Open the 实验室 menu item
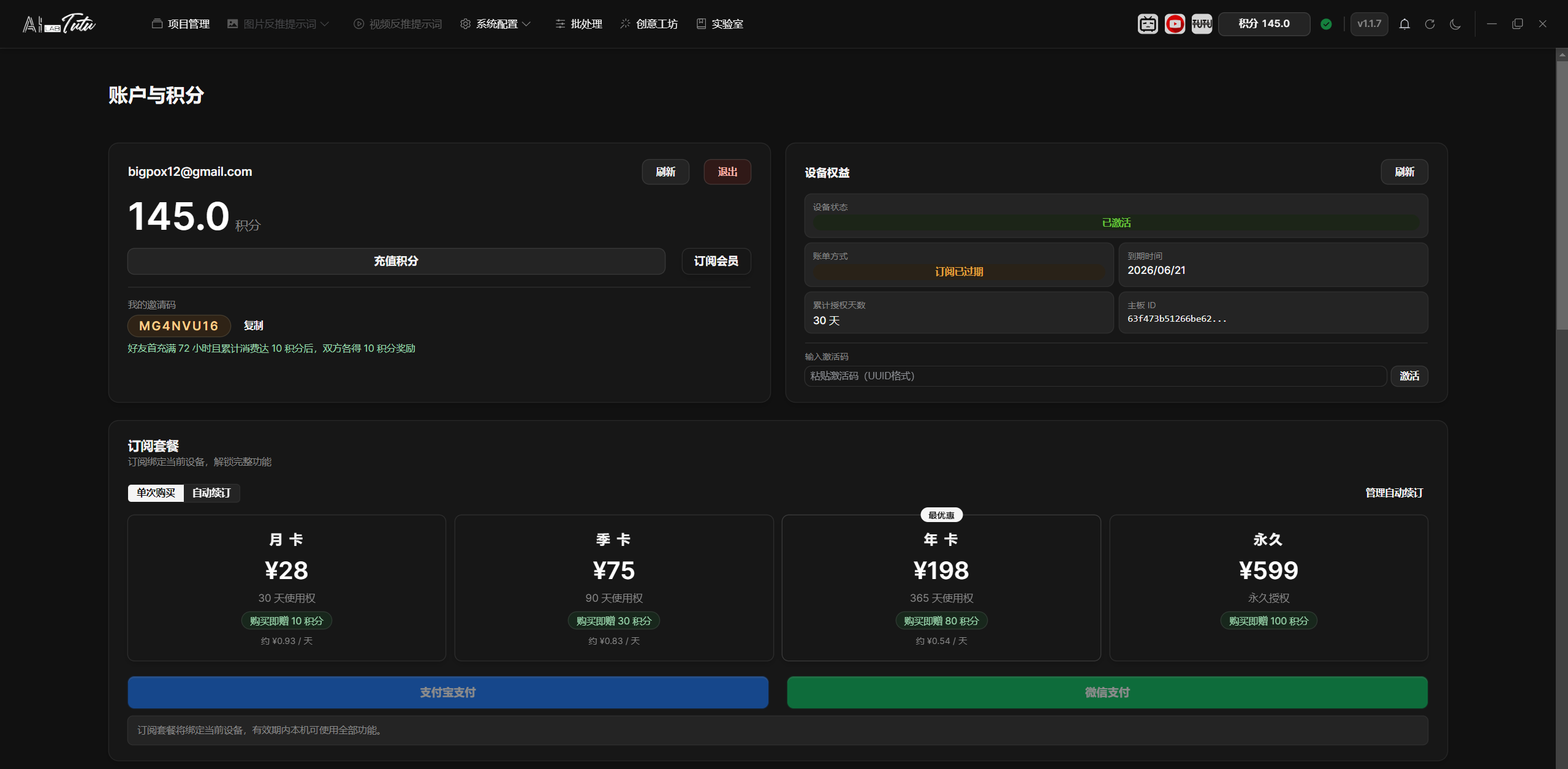Image resolution: width=1568 pixels, height=769 pixels. (720, 24)
